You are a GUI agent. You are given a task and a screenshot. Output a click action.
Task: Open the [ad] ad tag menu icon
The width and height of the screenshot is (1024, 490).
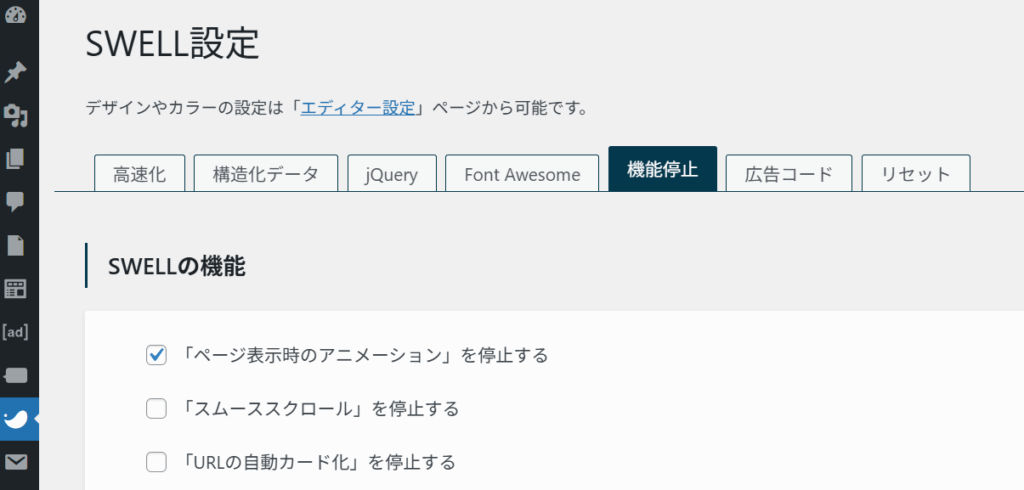pos(15,332)
